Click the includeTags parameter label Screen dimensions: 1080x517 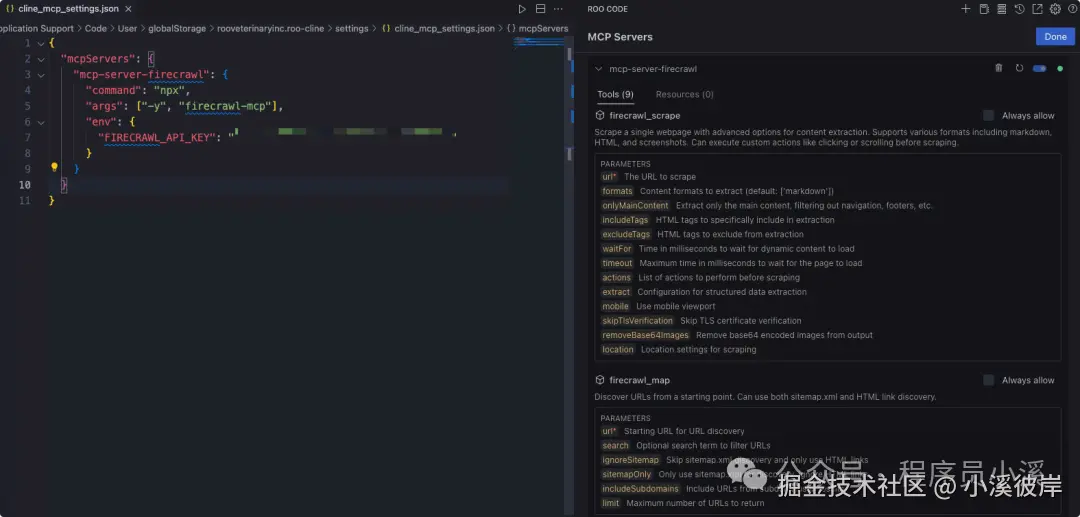625,220
